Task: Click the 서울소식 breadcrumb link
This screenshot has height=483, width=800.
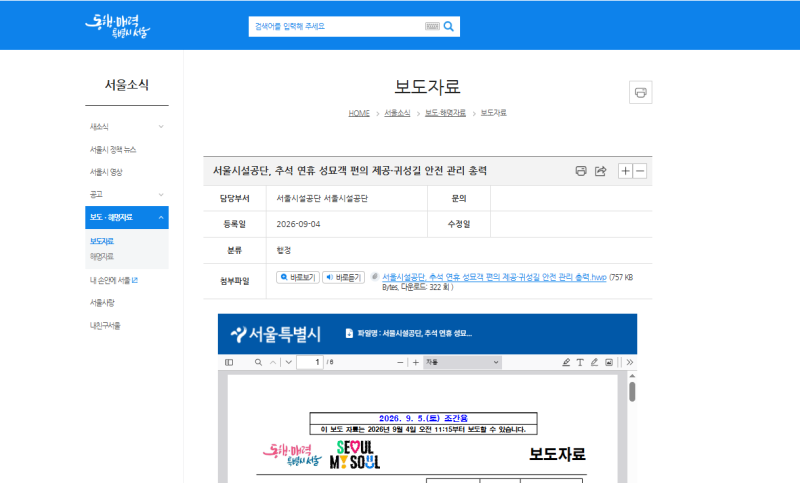Action: tap(397, 113)
